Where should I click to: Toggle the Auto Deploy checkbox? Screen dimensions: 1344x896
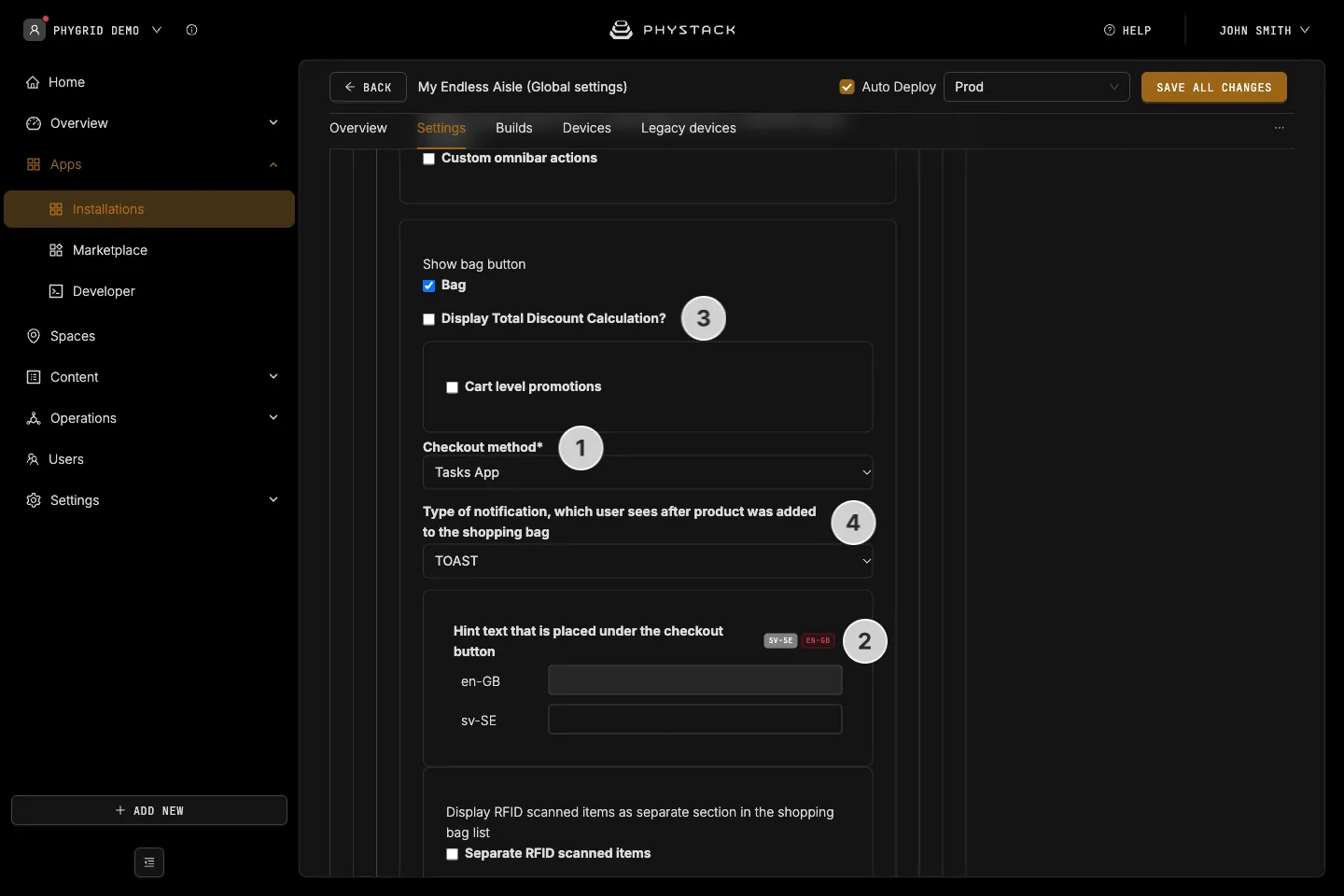[x=847, y=87]
